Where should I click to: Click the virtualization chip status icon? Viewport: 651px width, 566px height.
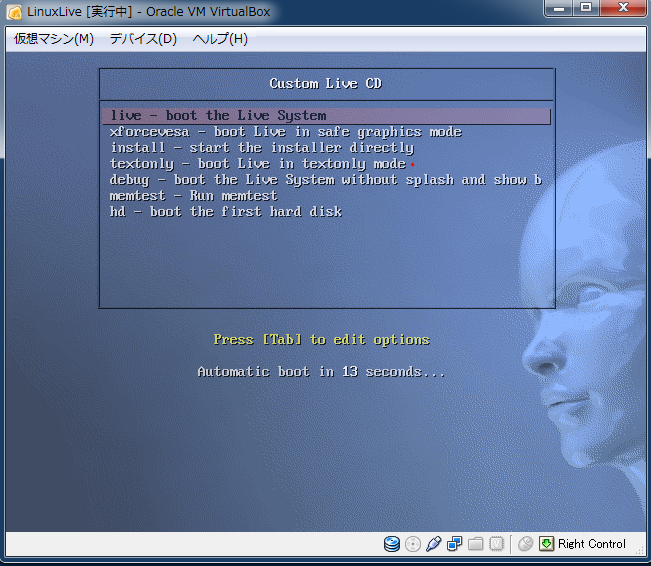tap(497, 544)
